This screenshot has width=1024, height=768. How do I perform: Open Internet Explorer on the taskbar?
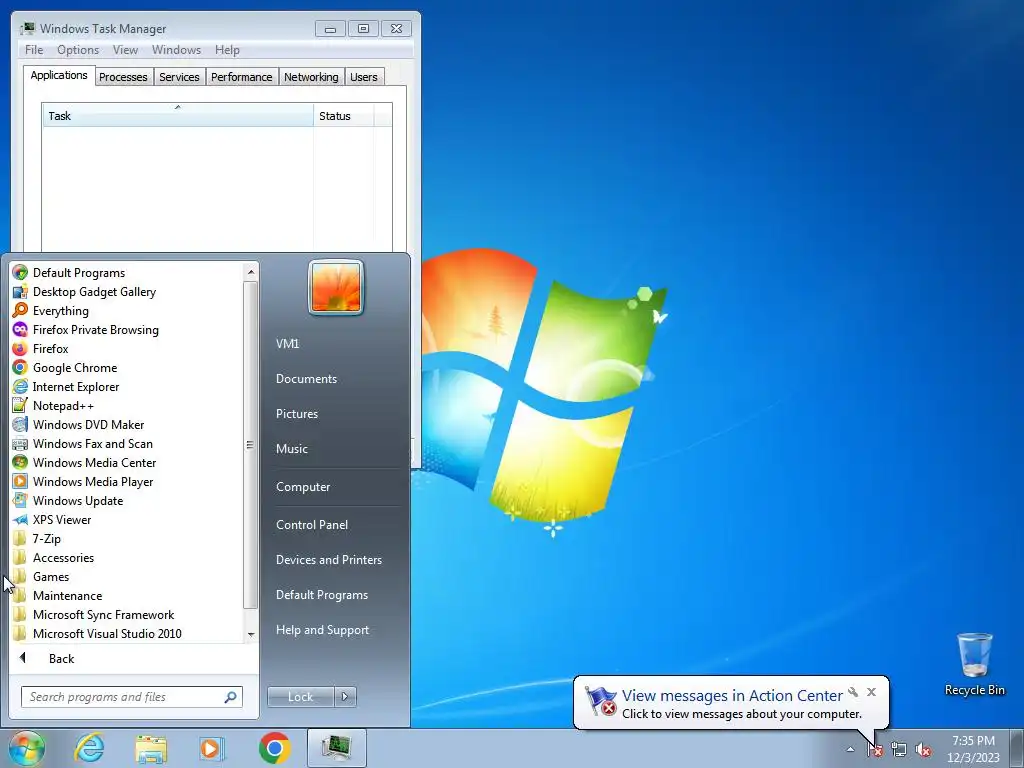(x=89, y=748)
